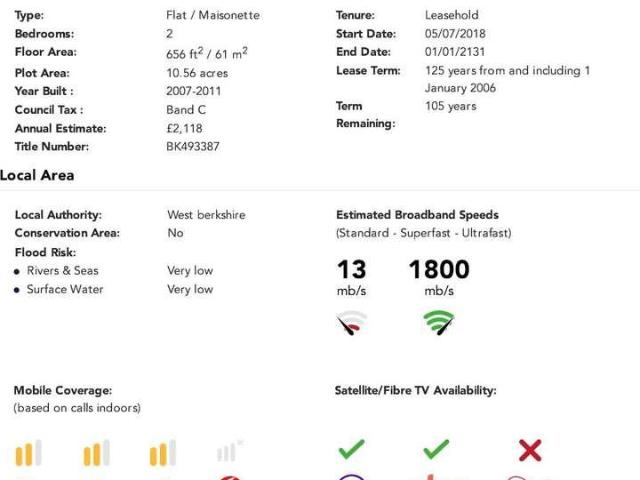This screenshot has height=480, width=640.
Task: Click the Local Area section heading
Action: (37, 175)
